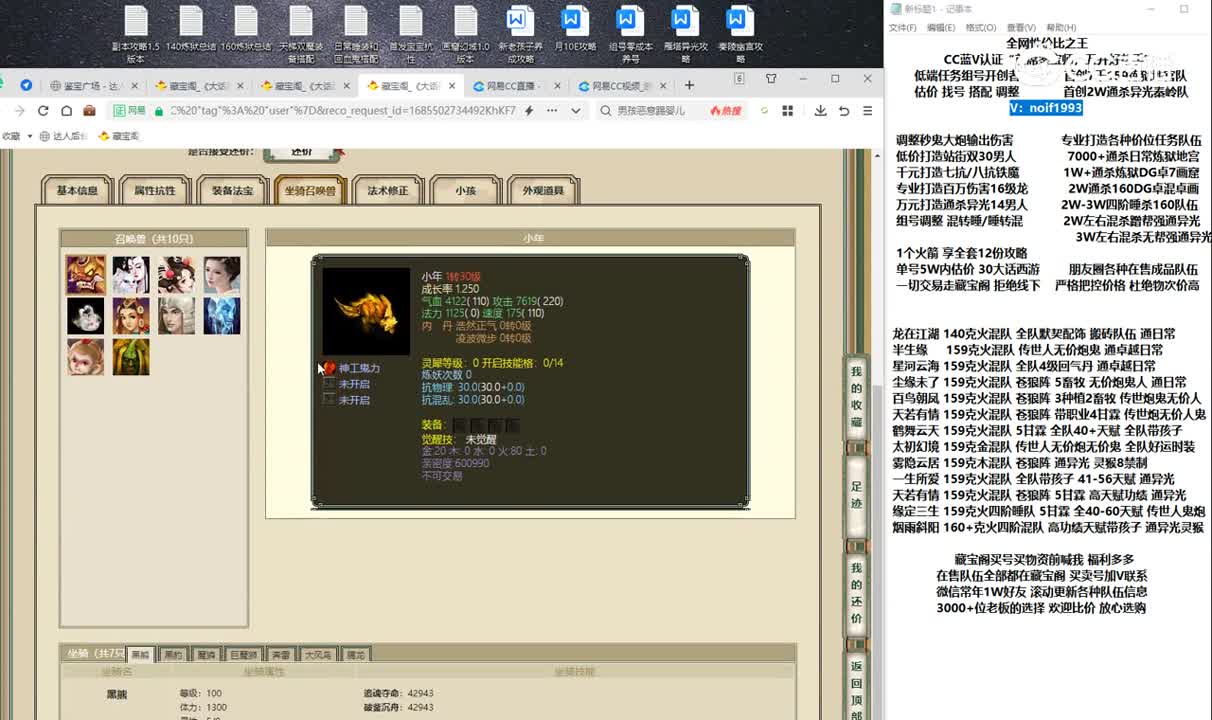Expand the 收藏 bookmarks dropdown arrow

29,136
